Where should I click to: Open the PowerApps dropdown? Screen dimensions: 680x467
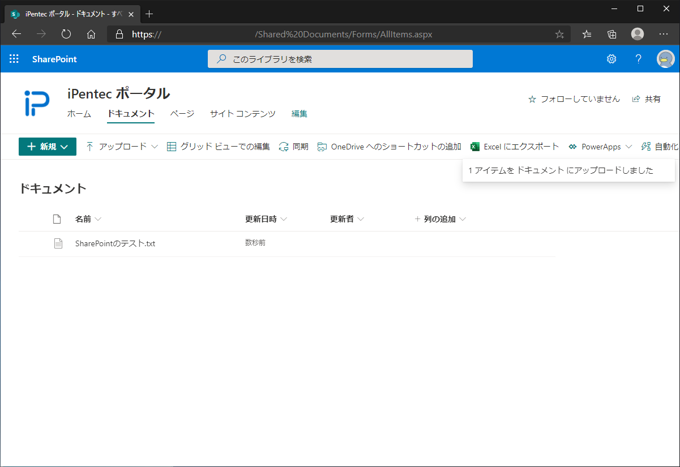600,147
